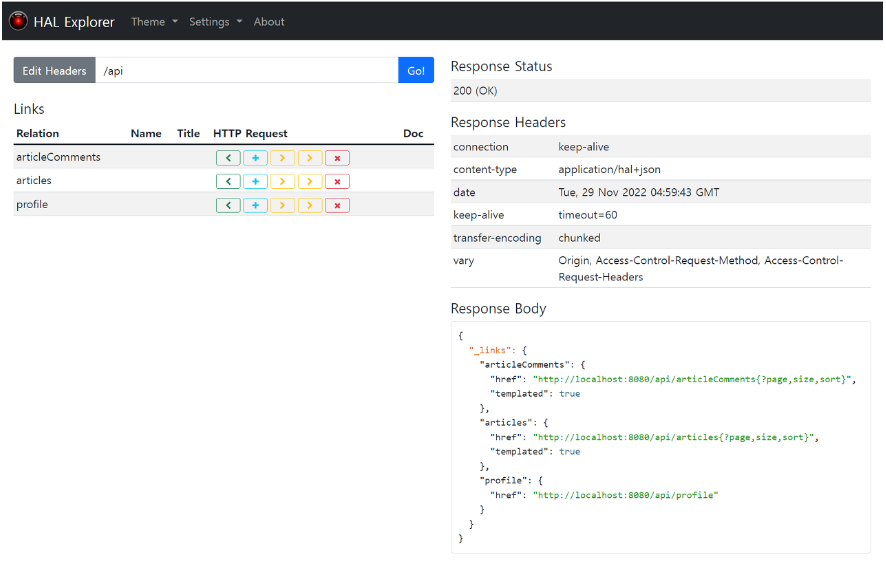The height and width of the screenshot is (585, 886).
Task: Click DELETE x button for articleComments
Action: click(x=337, y=158)
